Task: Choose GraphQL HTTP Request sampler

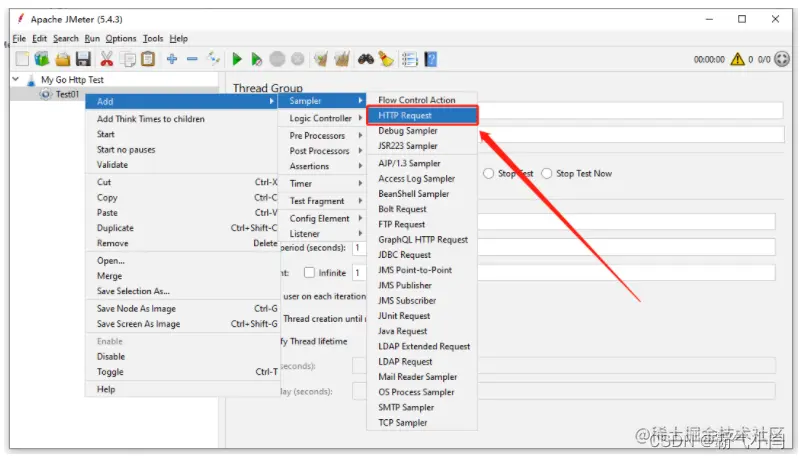Action: pyautogui.click(x=422, y=240)
